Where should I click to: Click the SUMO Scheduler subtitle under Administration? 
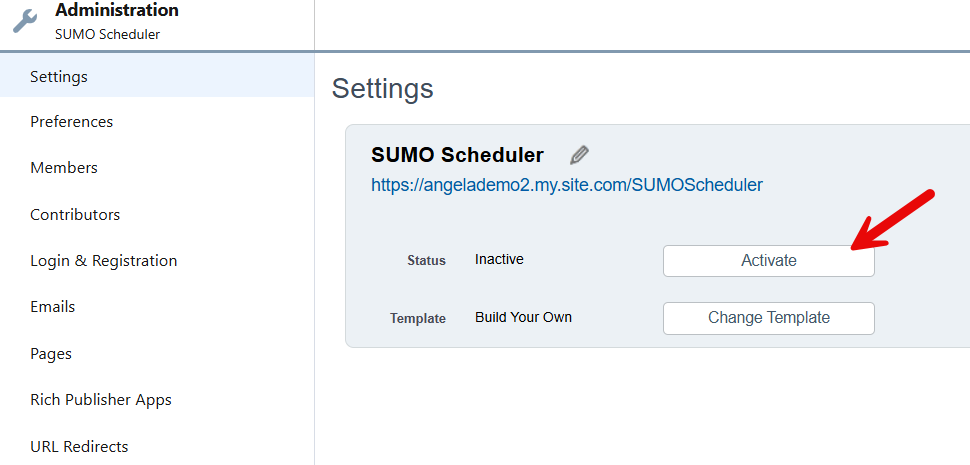tap(107, 34)
